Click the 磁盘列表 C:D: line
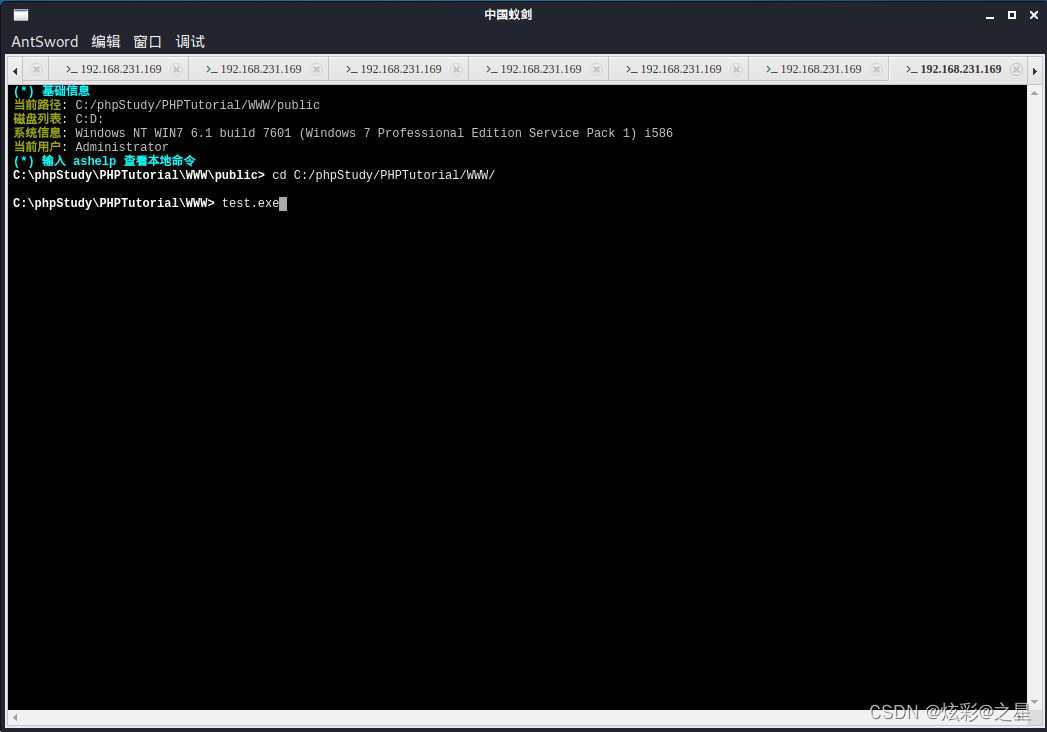This screenshot has height=732, width=1047. coord(58,119)
